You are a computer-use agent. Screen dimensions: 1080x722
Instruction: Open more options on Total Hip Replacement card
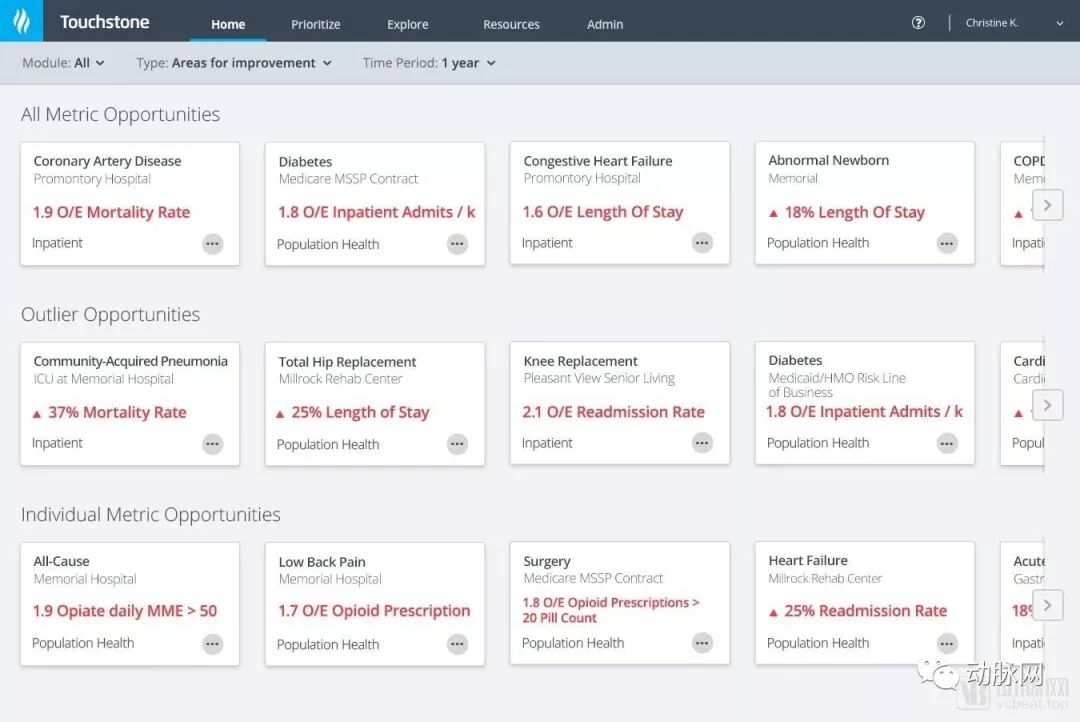point(457,444)
